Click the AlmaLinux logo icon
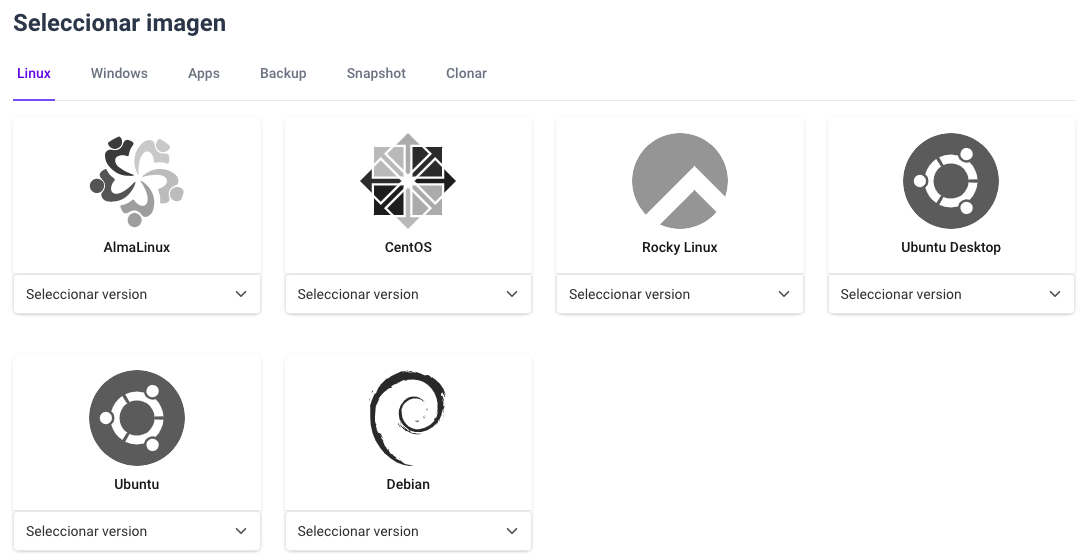The height and width of the screenshot is (560, 1092). pos(137,181)
